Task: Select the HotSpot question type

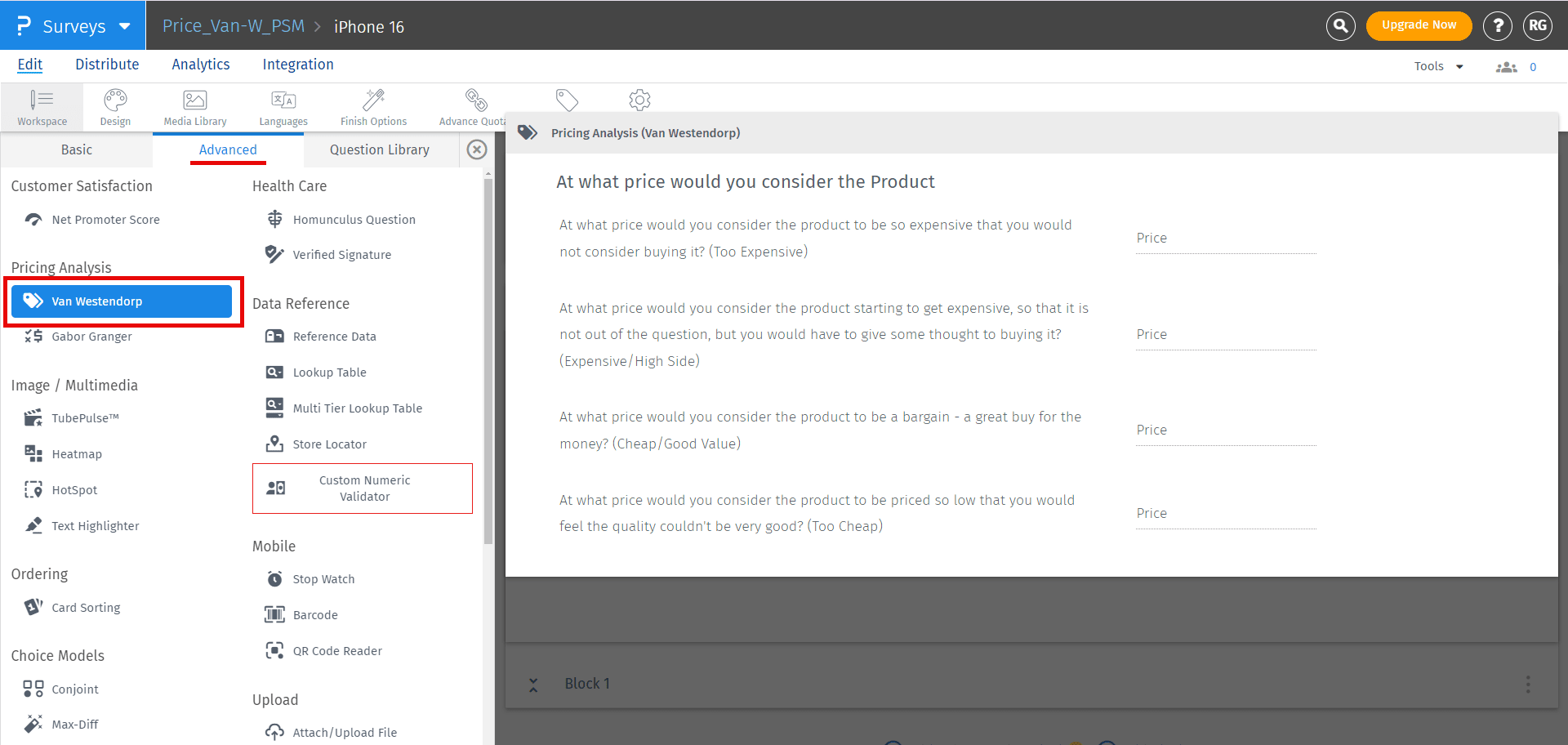Action: pos(72,489)
